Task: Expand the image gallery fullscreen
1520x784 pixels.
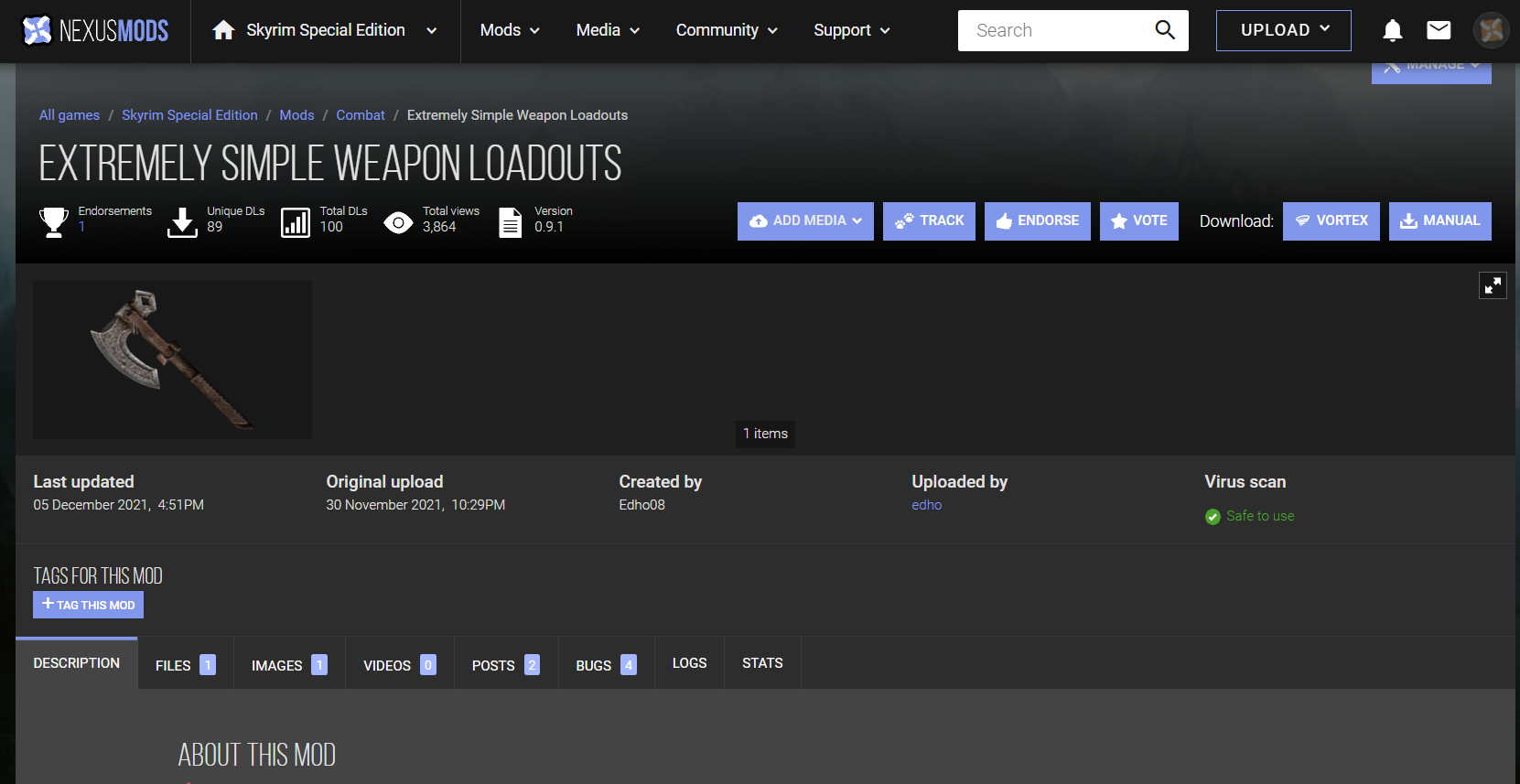Action: [x=1493, y=286]
